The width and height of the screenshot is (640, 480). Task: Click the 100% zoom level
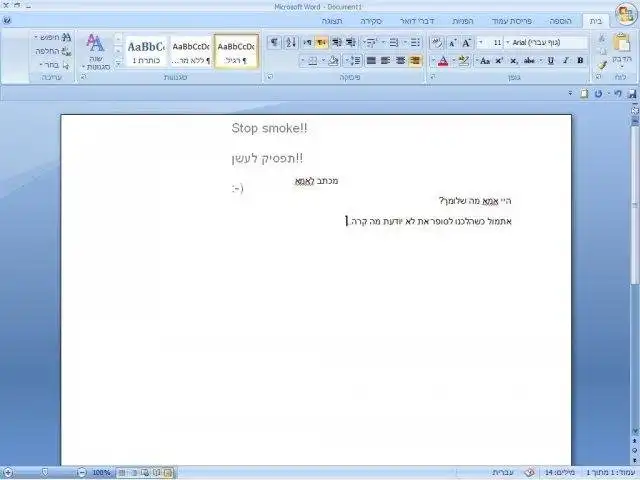[101, 473]
